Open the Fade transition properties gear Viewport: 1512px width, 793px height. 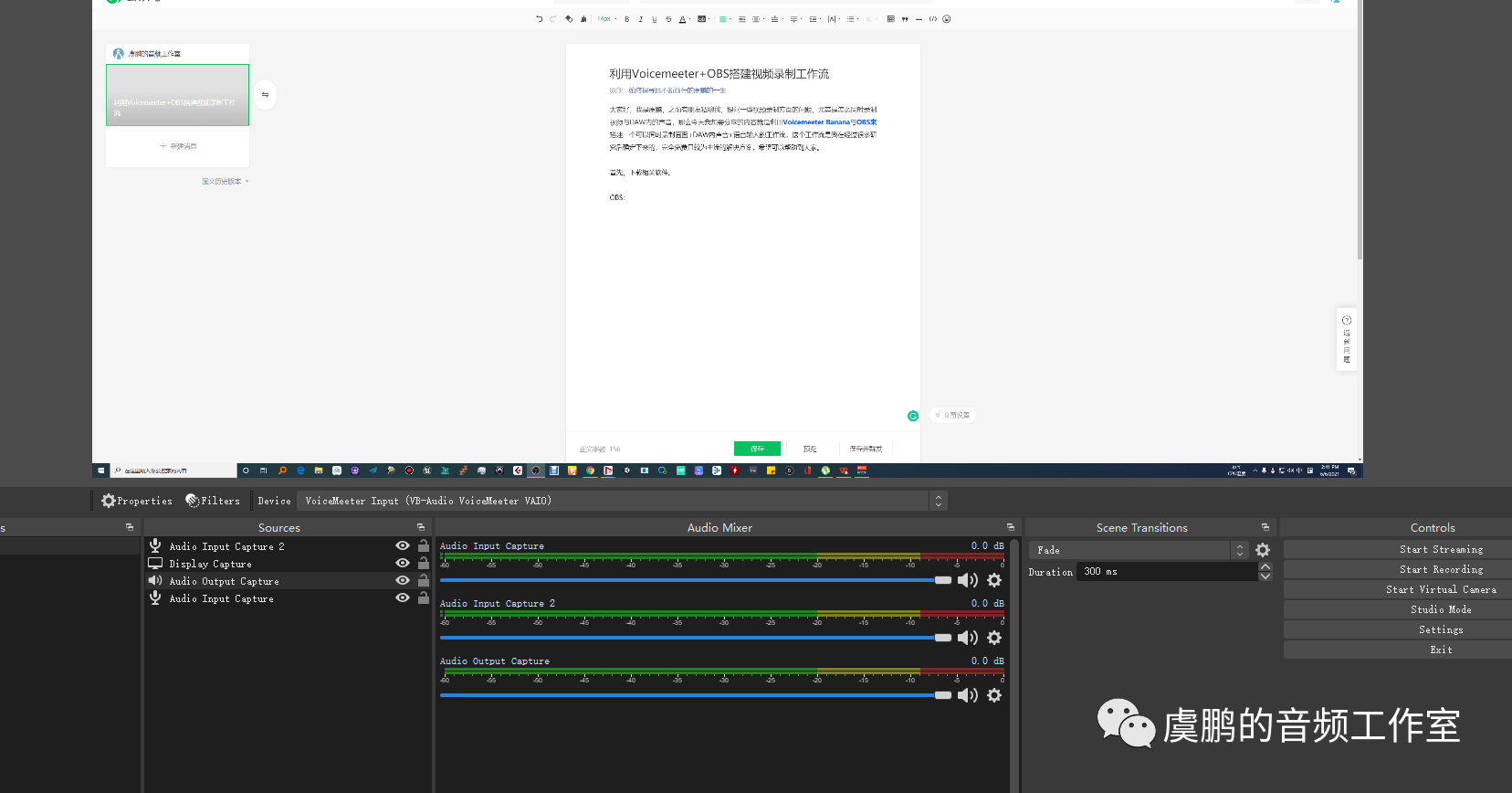(1263, 550)
